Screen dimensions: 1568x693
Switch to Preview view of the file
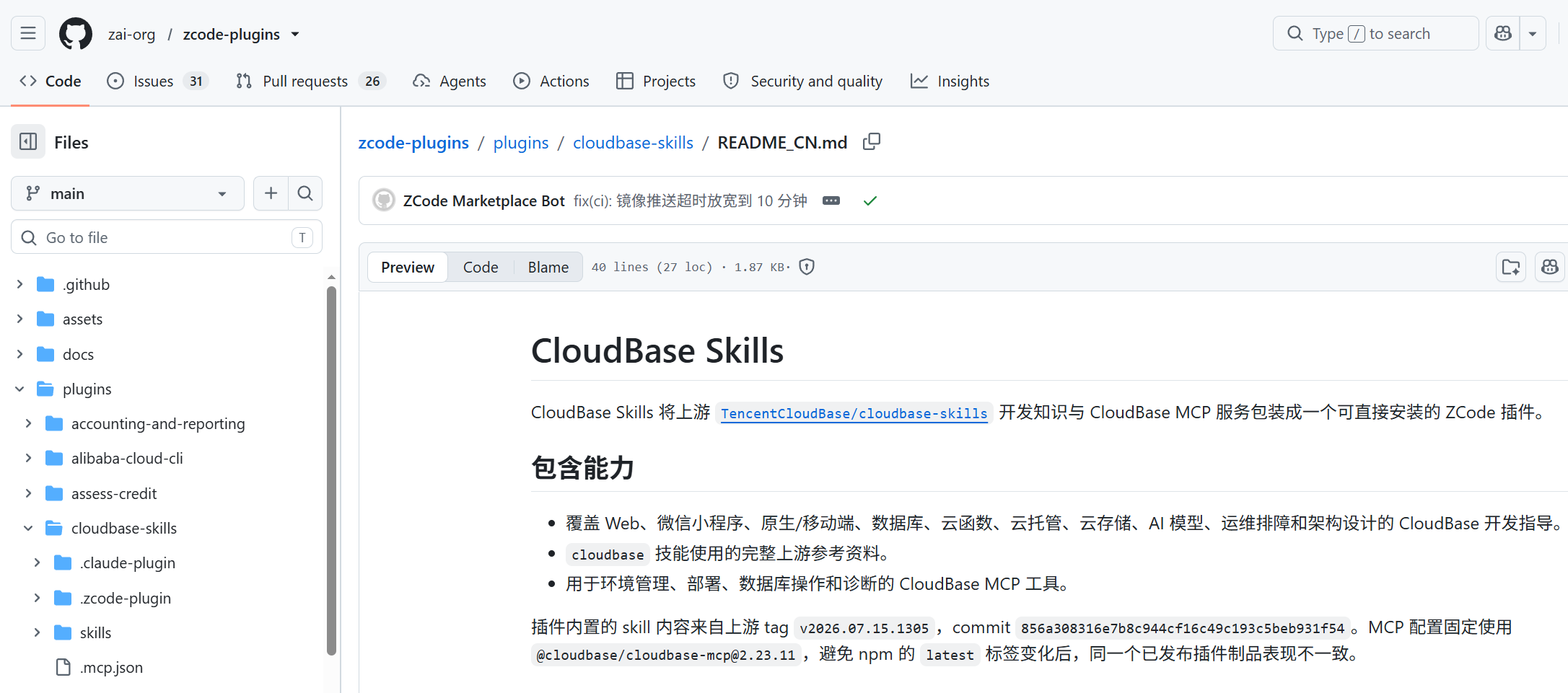[x=408, y=267]
